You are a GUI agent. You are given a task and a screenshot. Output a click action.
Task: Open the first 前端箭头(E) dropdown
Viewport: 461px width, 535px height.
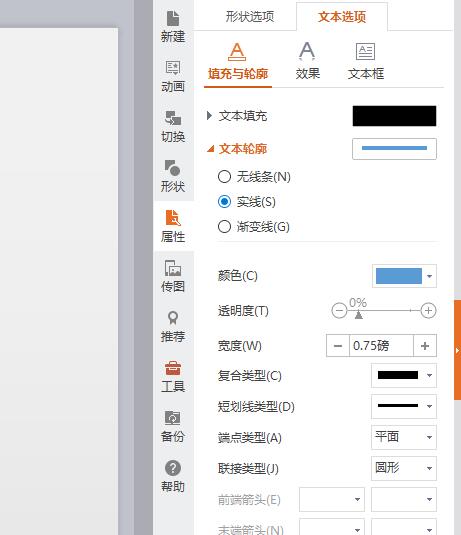coord(332,500)
